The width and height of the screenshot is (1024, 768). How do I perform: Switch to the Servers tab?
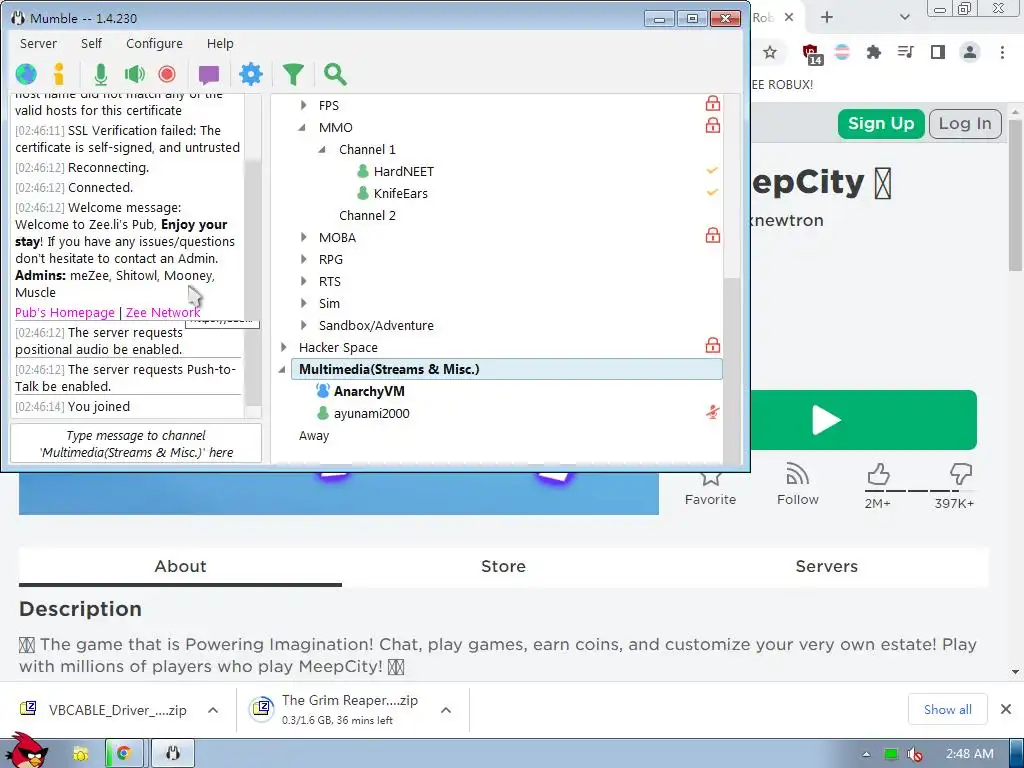pyautogui.click(x=826, y=567)
